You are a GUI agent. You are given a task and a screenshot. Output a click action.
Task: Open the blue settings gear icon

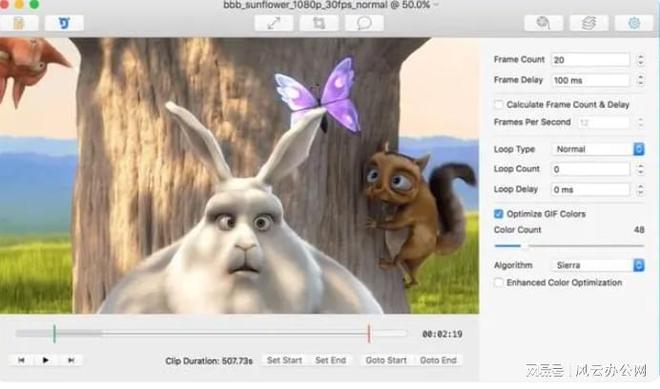point(634,23)
